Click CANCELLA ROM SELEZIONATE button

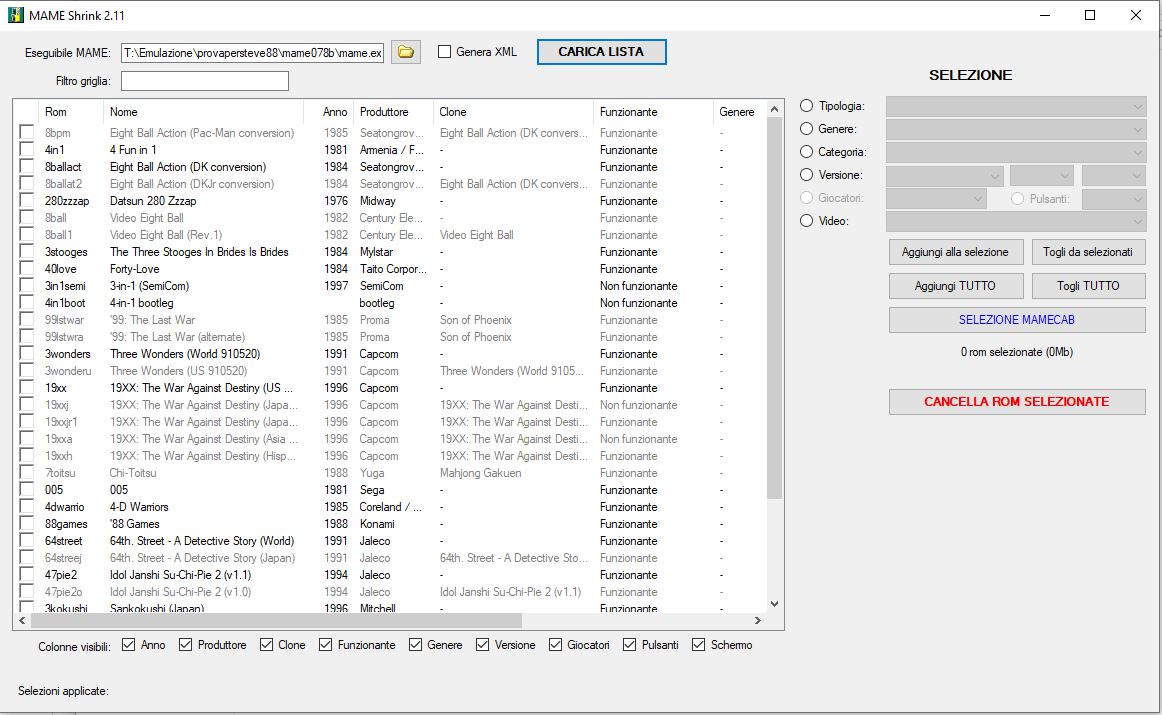pos(1017,402)
